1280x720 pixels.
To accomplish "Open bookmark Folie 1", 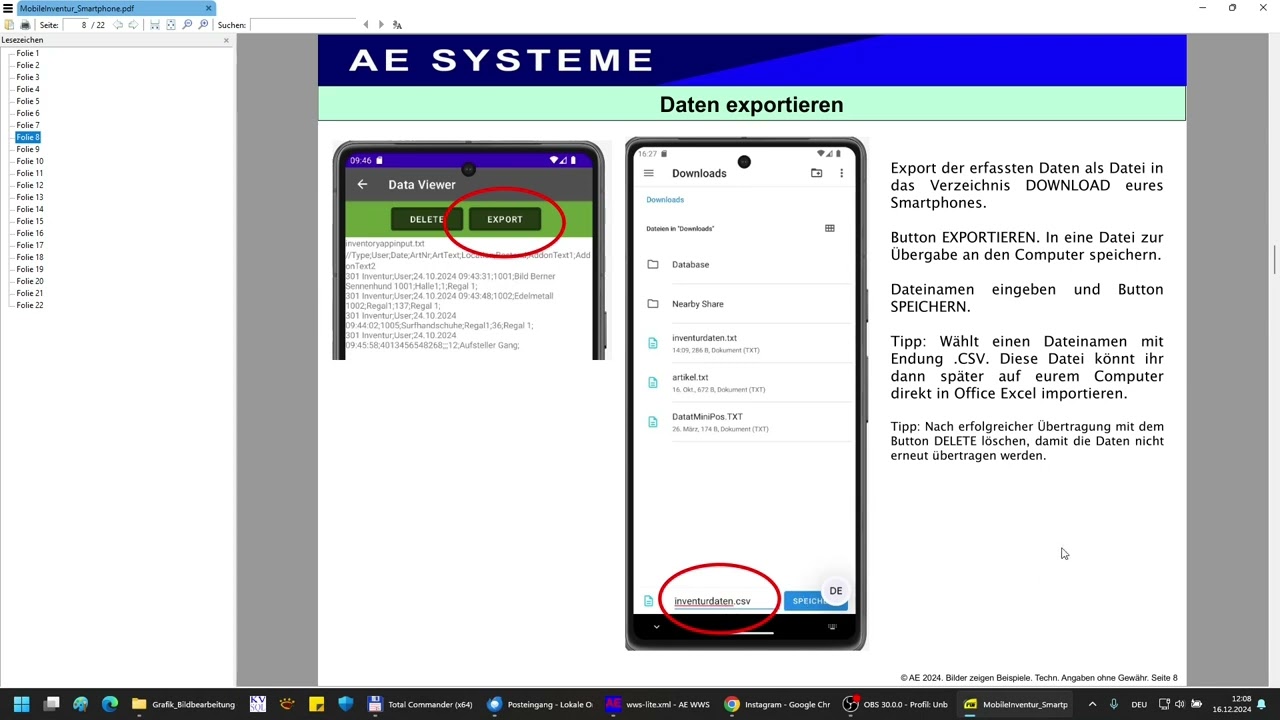I will [x=28, y=53].
